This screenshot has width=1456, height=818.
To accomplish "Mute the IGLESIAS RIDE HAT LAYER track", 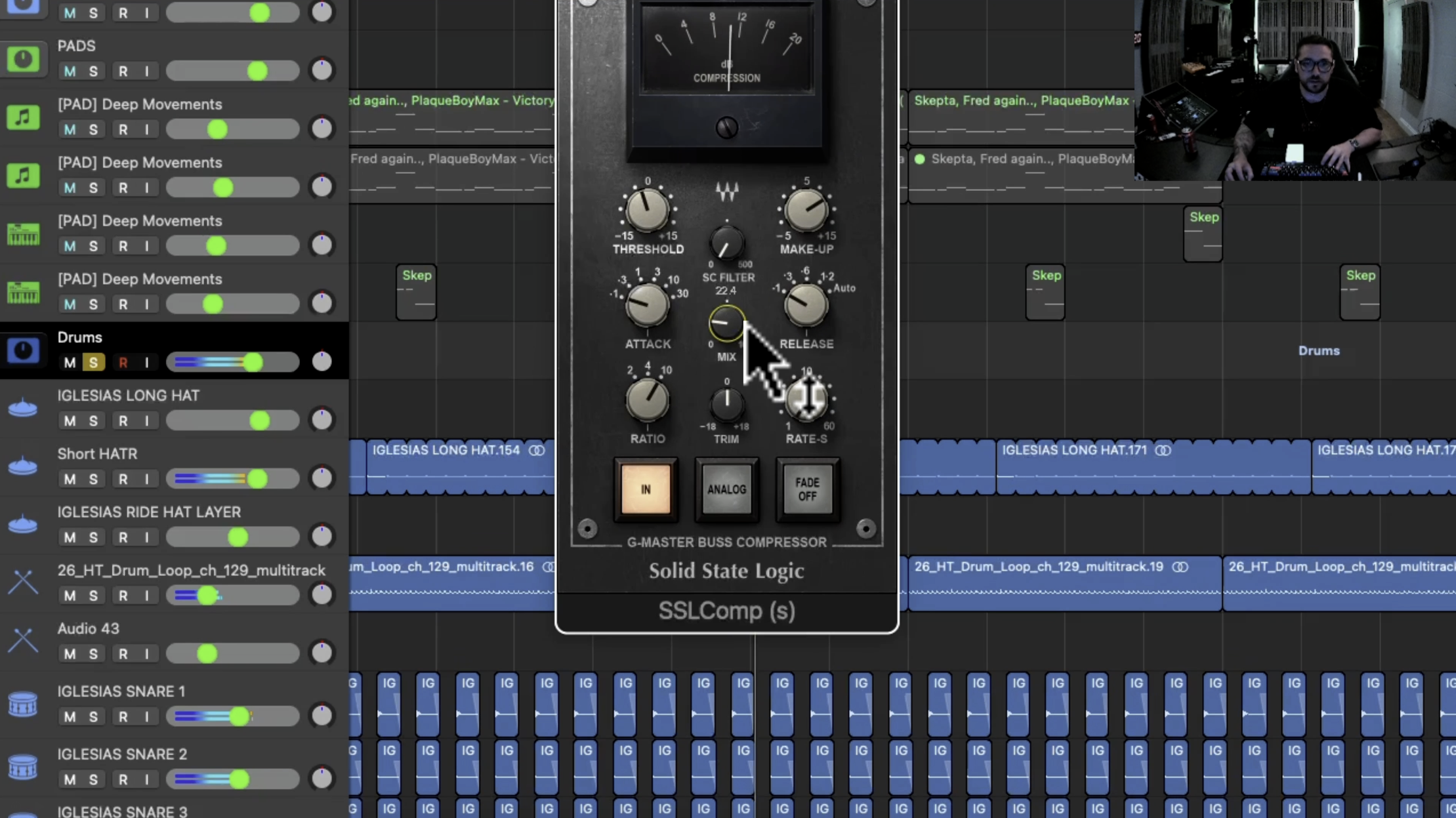I will pos(70,538).
